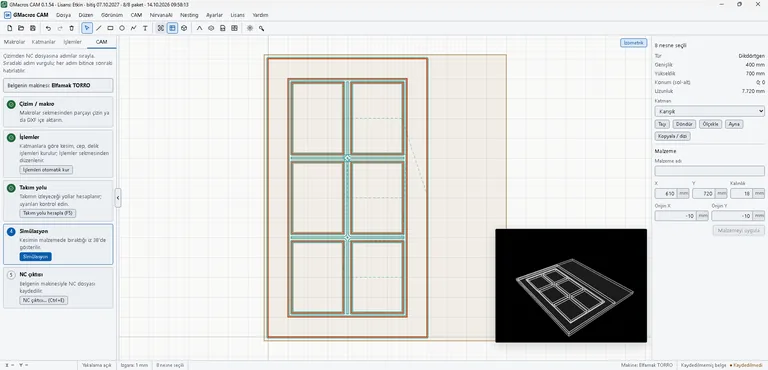The image size is (768, 370).
Task: Click the NC output disk icon
Action: (x=223, y=28)
